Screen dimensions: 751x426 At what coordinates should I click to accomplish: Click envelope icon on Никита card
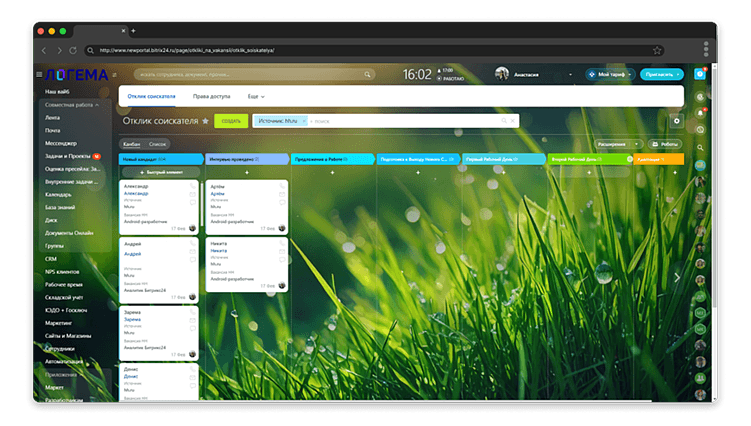(x=282, y=252)
